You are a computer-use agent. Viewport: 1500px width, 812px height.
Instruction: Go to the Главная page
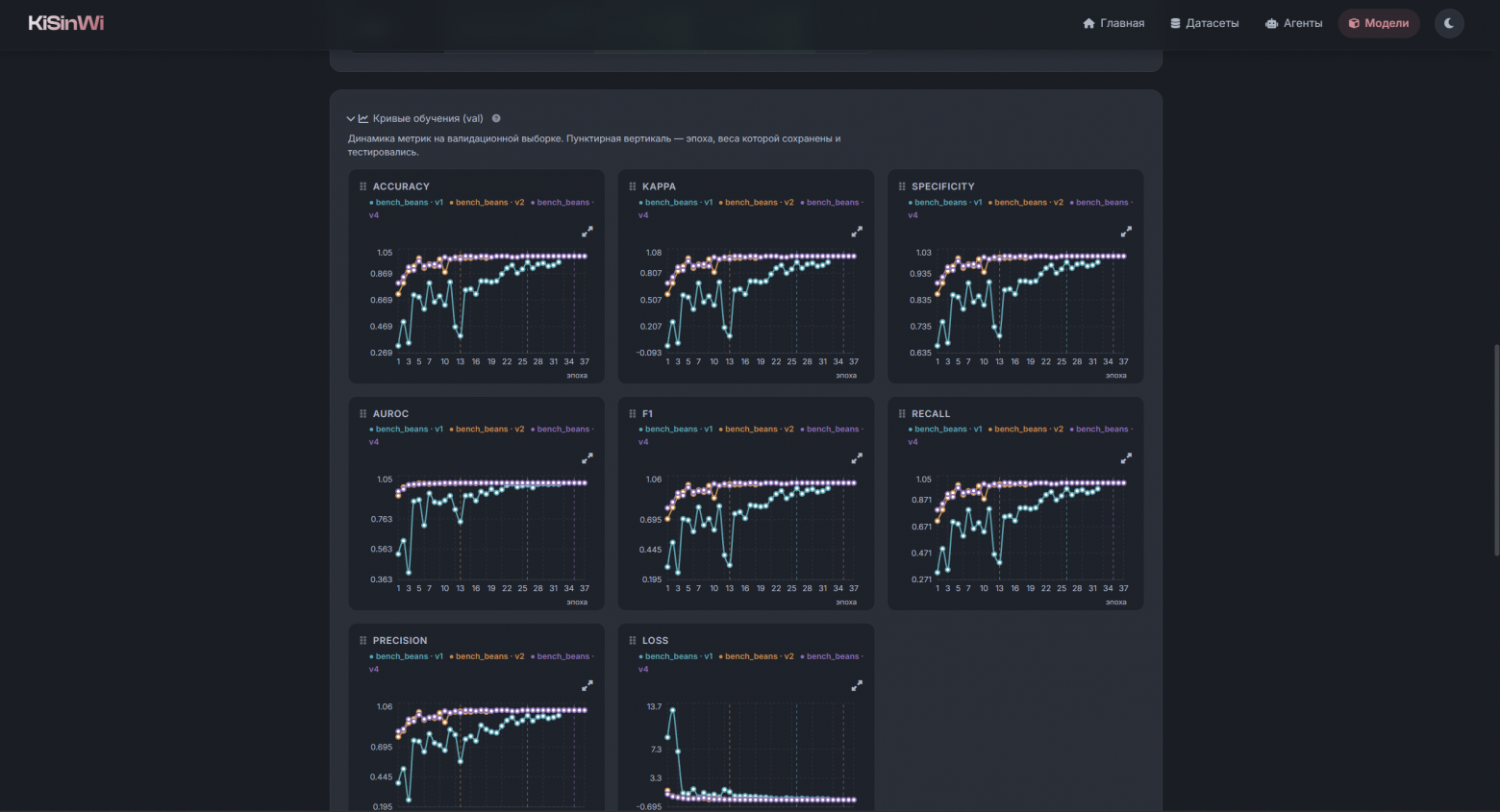(x=1113, y=23)
